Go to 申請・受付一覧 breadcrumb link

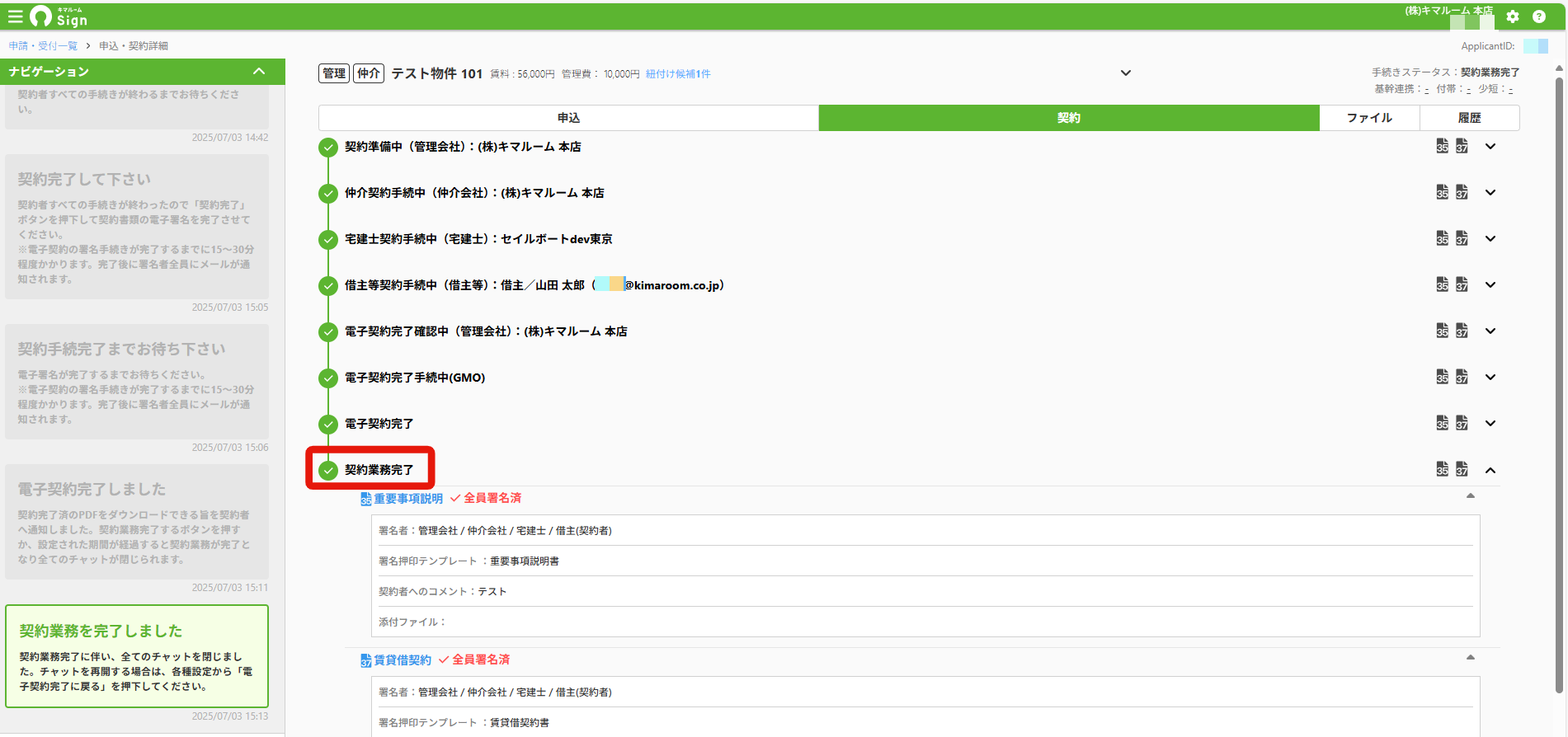(43, 46)
